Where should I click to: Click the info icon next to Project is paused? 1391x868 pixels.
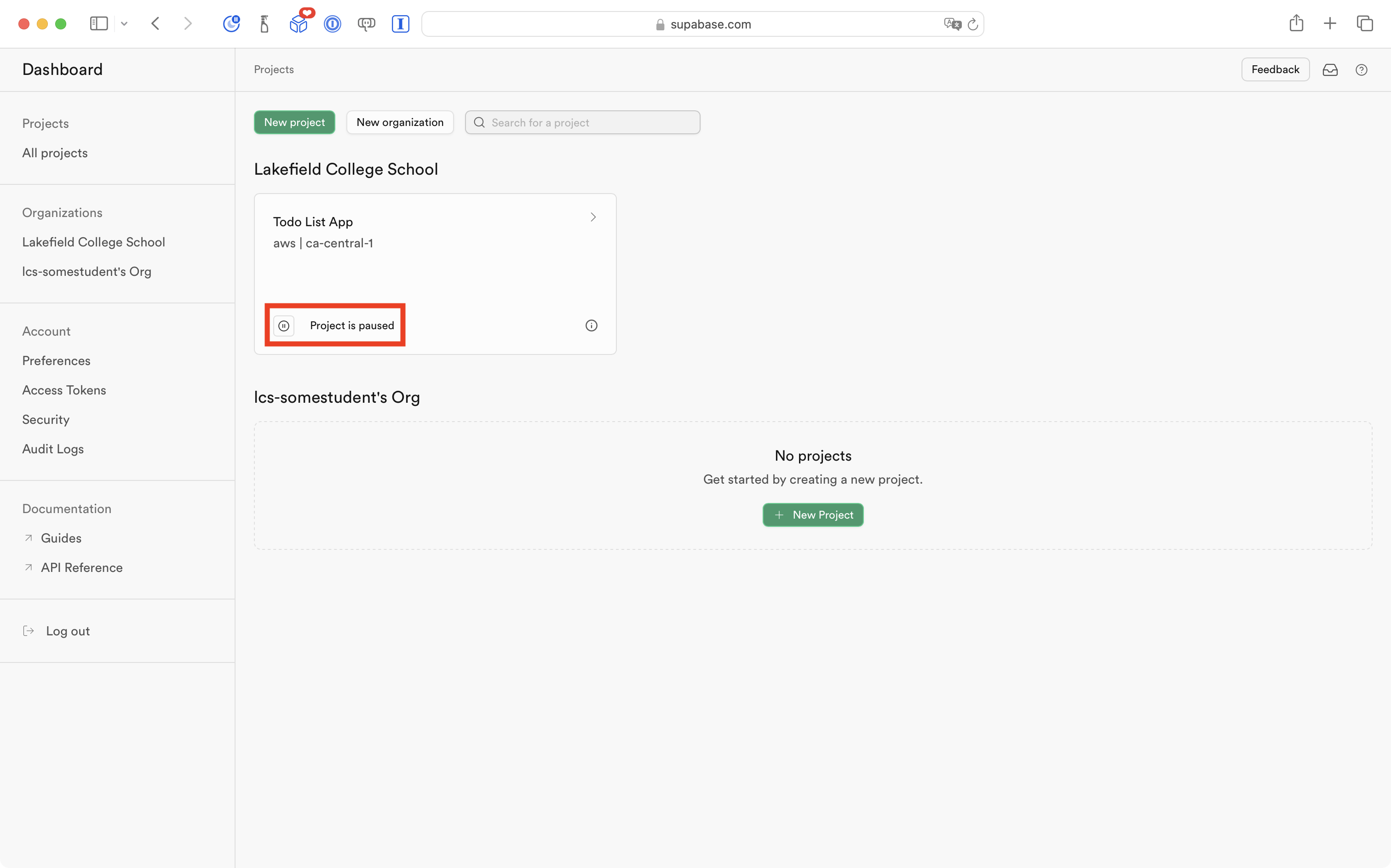[591, 325]
